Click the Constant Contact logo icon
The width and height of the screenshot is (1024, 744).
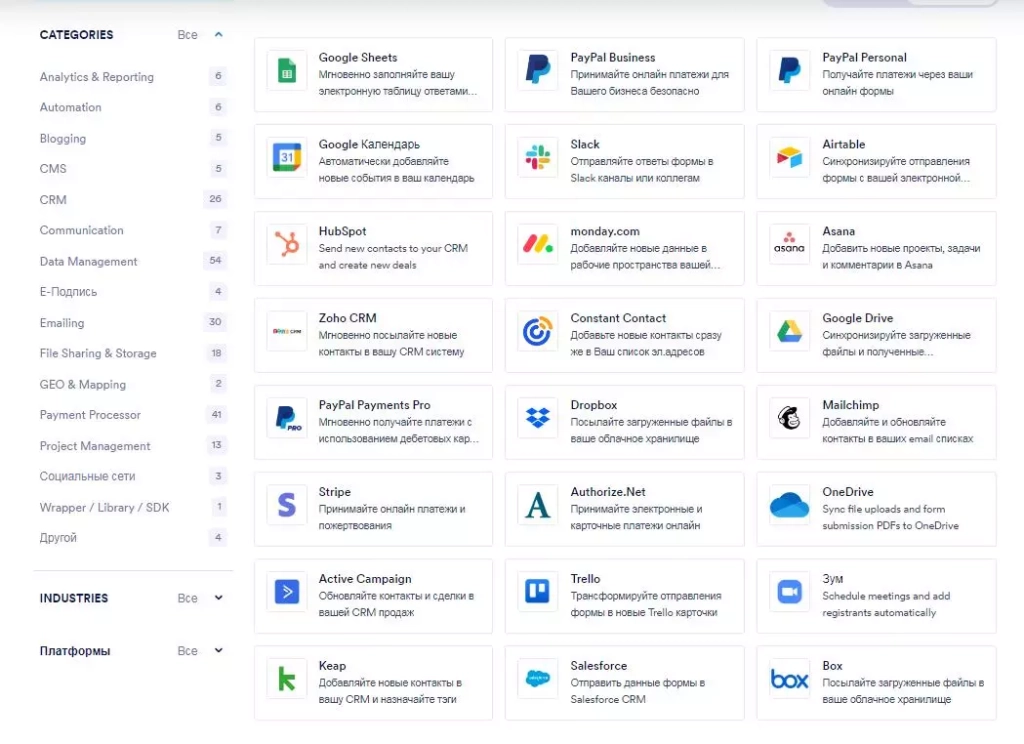(x=537, y=331)
